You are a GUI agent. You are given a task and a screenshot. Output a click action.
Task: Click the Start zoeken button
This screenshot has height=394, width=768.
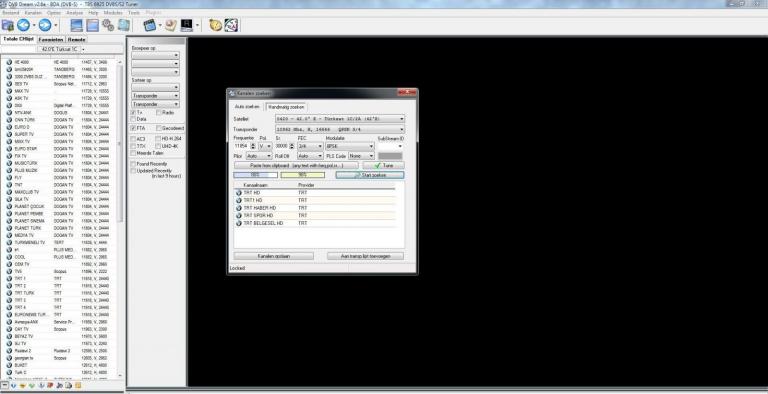(370, 175)
